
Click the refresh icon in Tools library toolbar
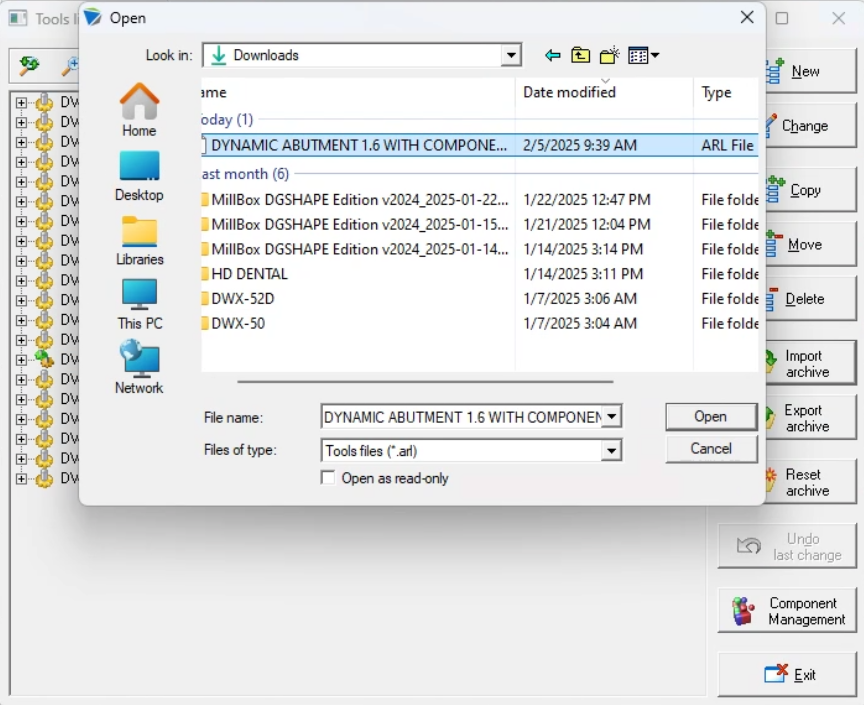coord(29,65)
